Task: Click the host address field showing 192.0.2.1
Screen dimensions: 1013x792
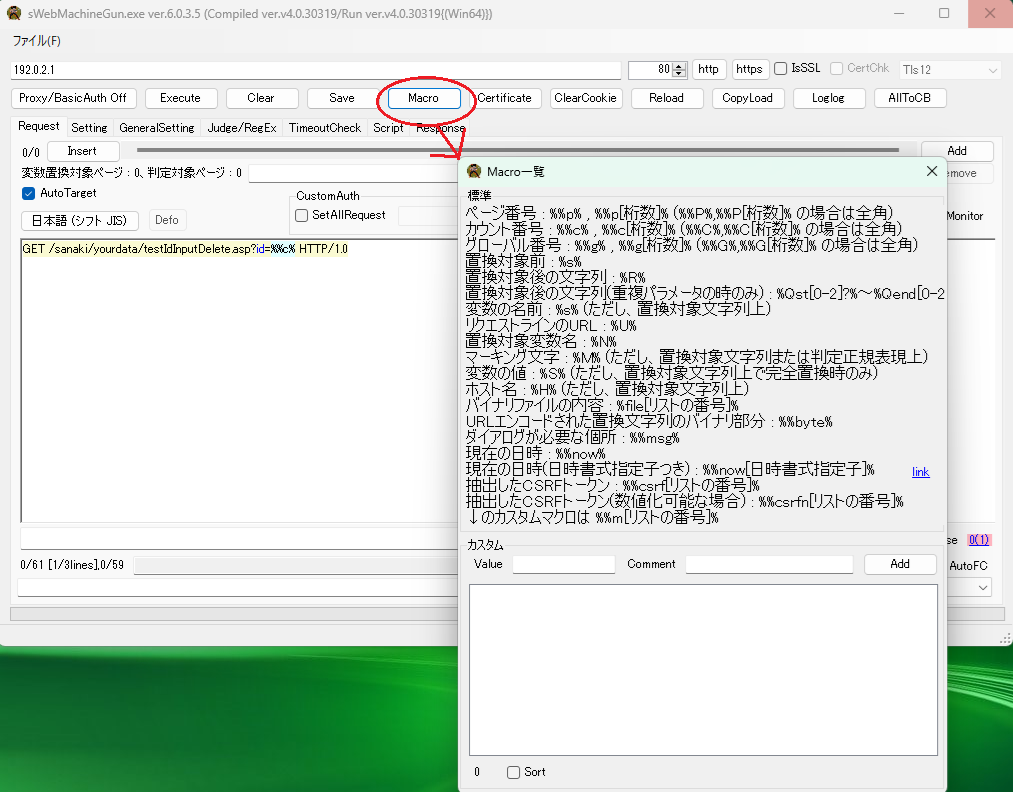Action: [315, 70]
